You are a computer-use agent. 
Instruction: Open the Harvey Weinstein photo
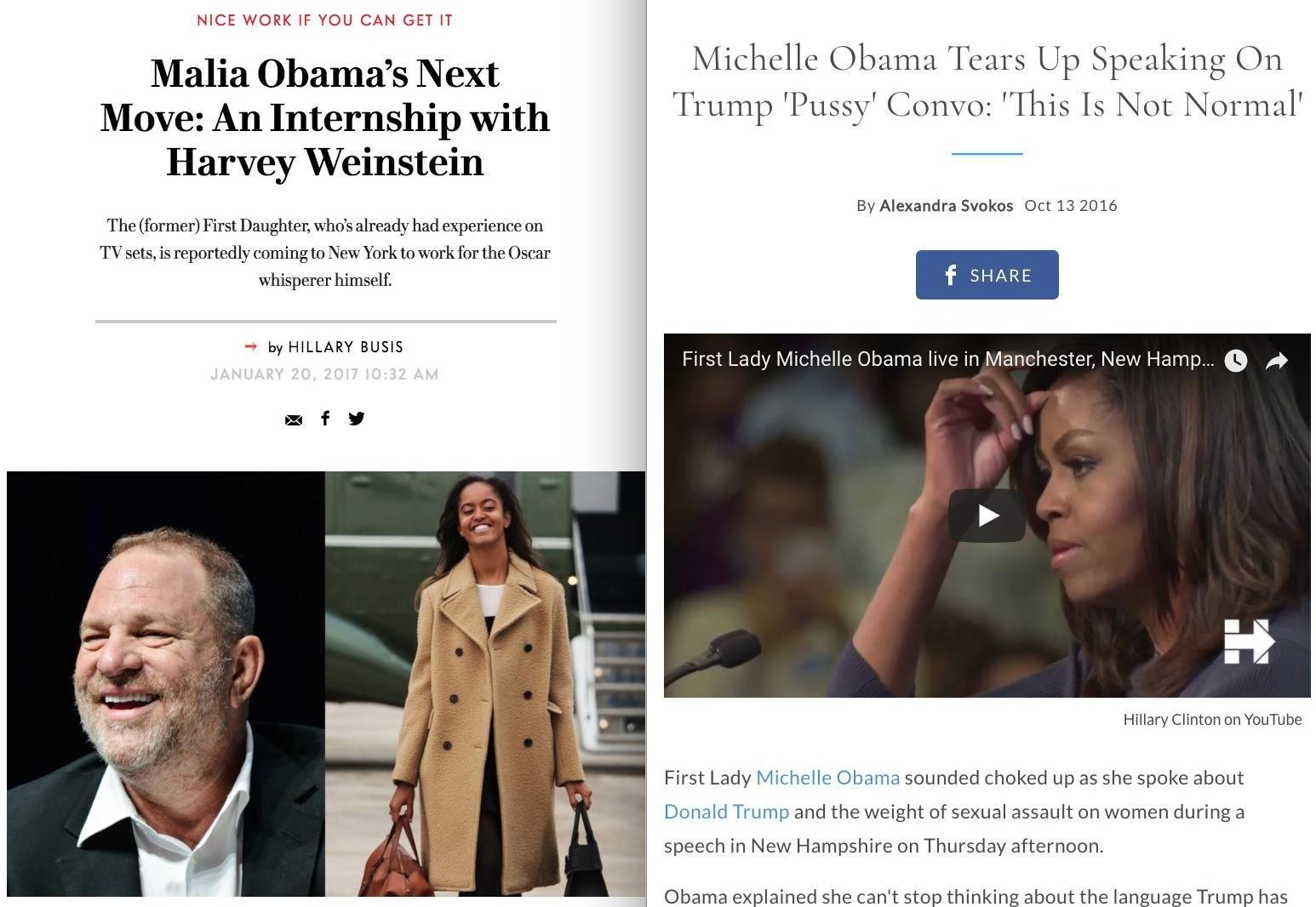point(166,683)
